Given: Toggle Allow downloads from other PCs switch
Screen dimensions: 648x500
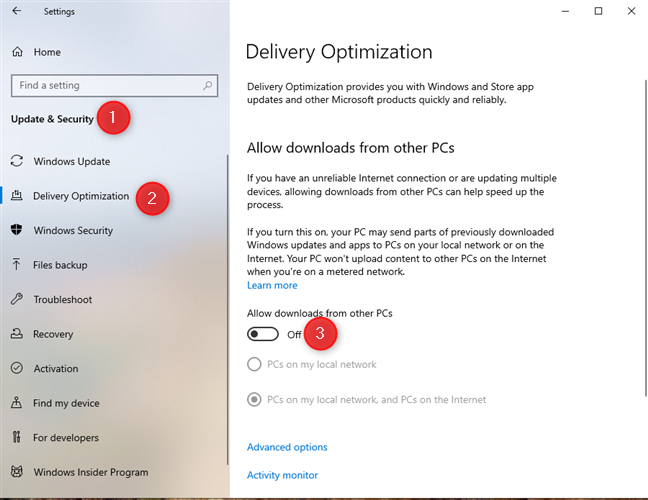Looking at the screenshot, I should click(x=263, y=334).
